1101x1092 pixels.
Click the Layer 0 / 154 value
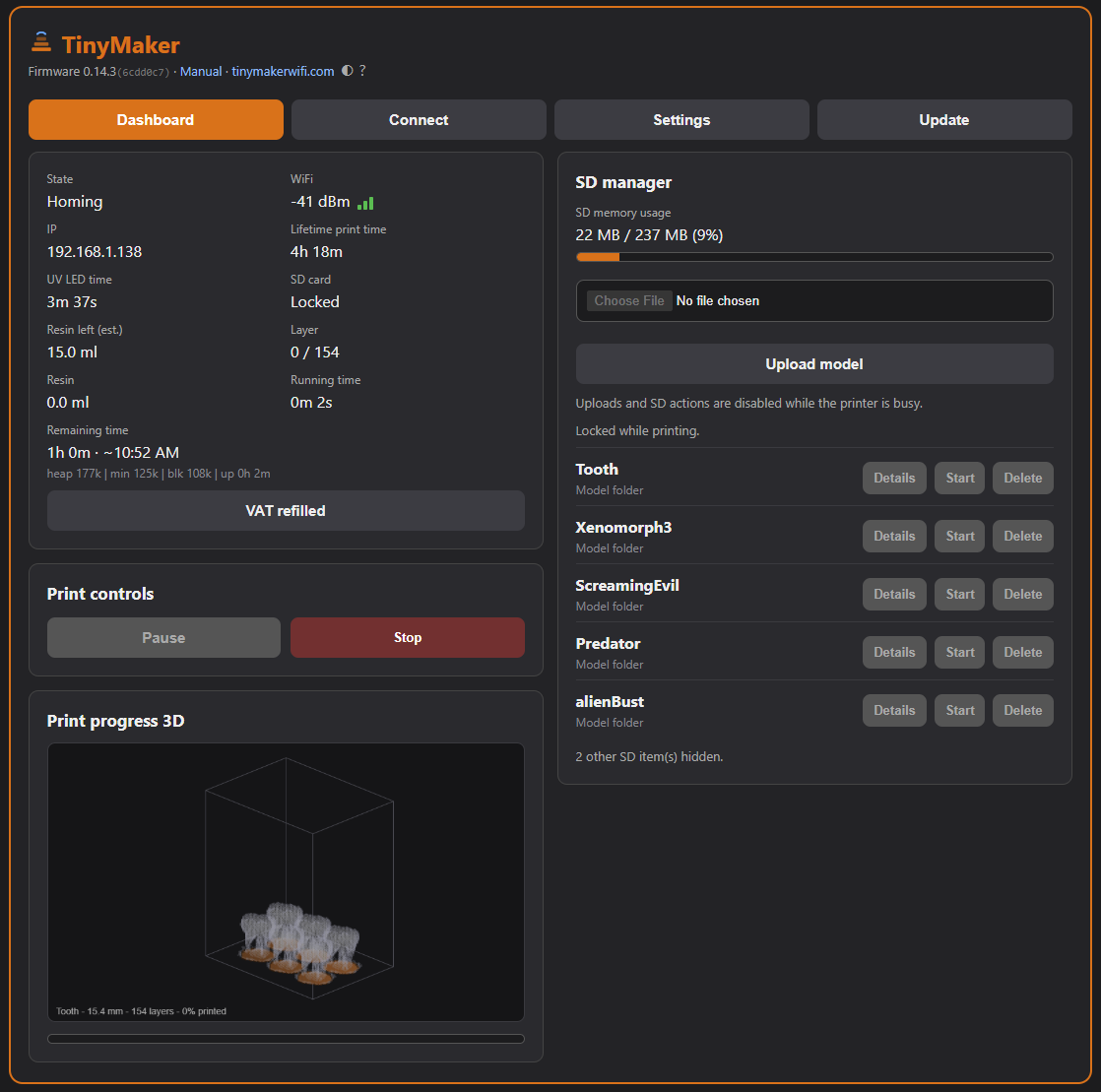click(314, 352)
